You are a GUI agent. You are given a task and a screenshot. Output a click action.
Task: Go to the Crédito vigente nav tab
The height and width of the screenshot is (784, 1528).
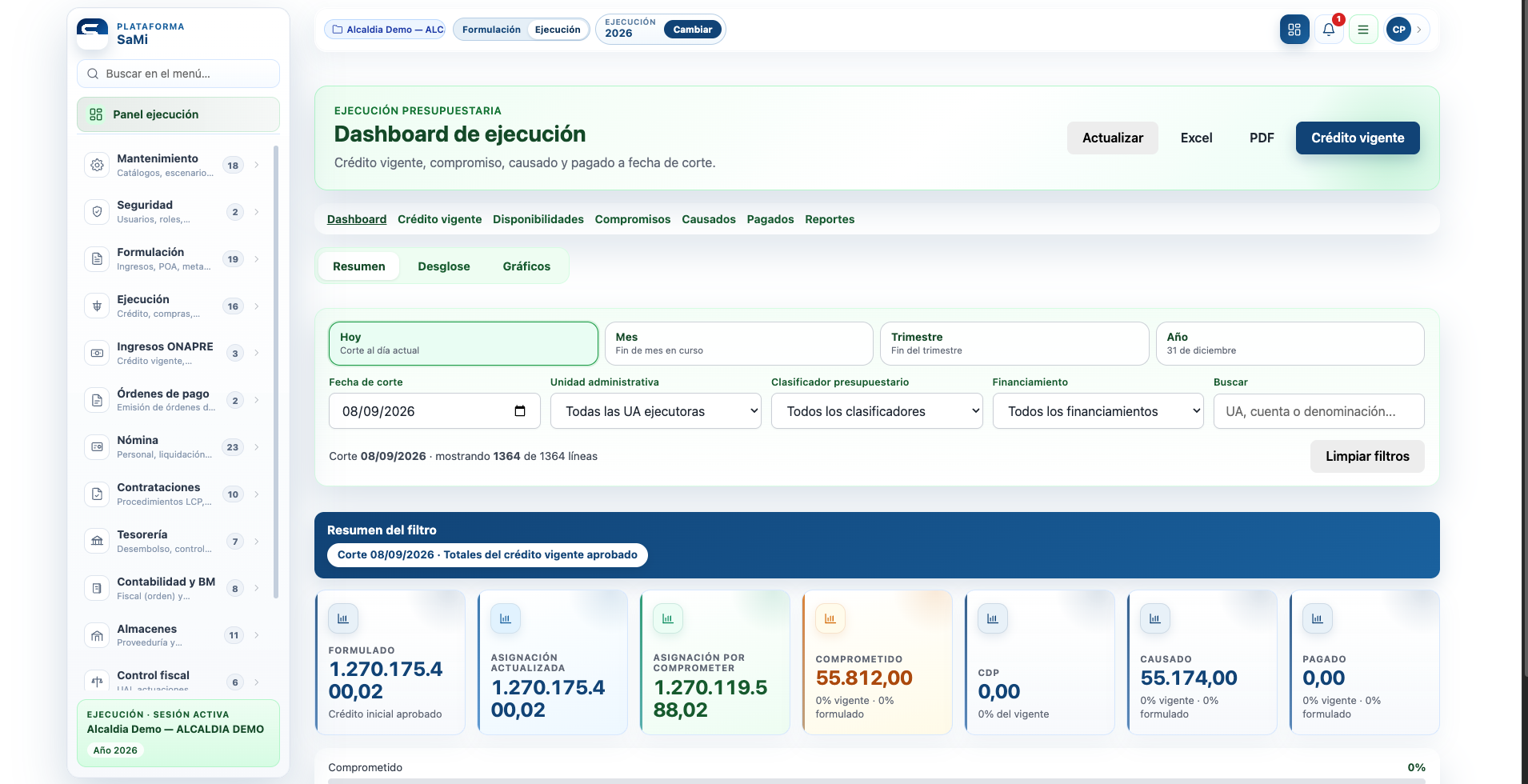tap(439, 219)
